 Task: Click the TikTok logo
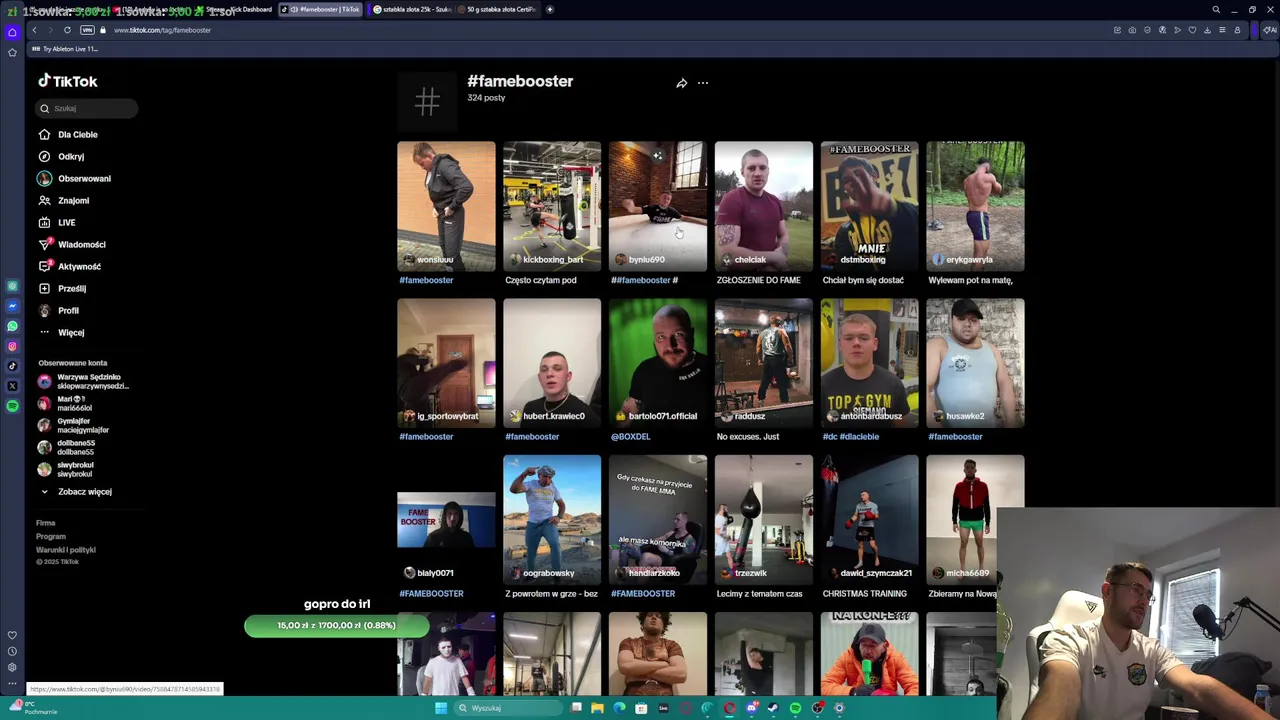(x=68, y=81)
